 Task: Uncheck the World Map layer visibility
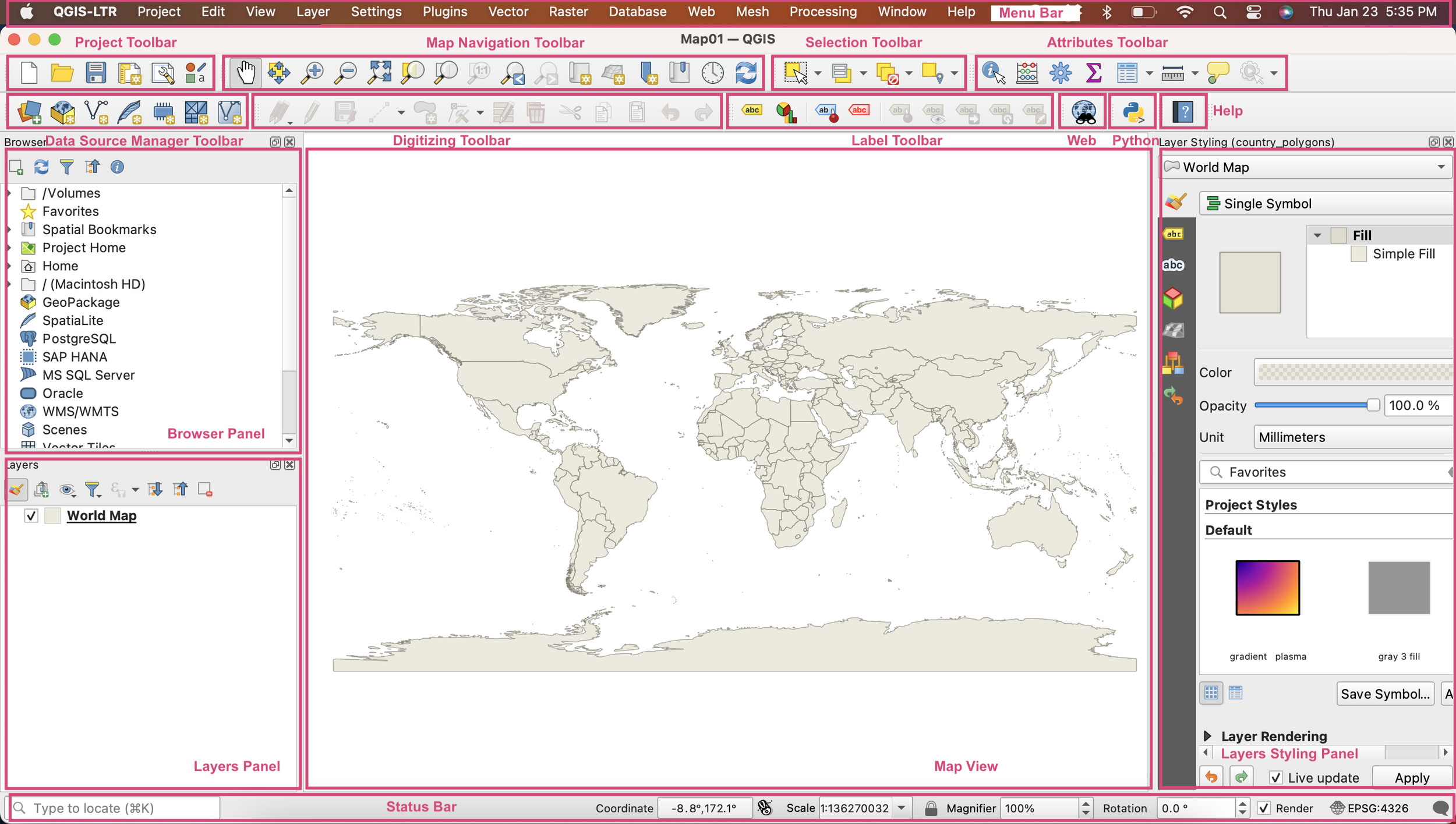pyautogui.click(x=31, y=515)
